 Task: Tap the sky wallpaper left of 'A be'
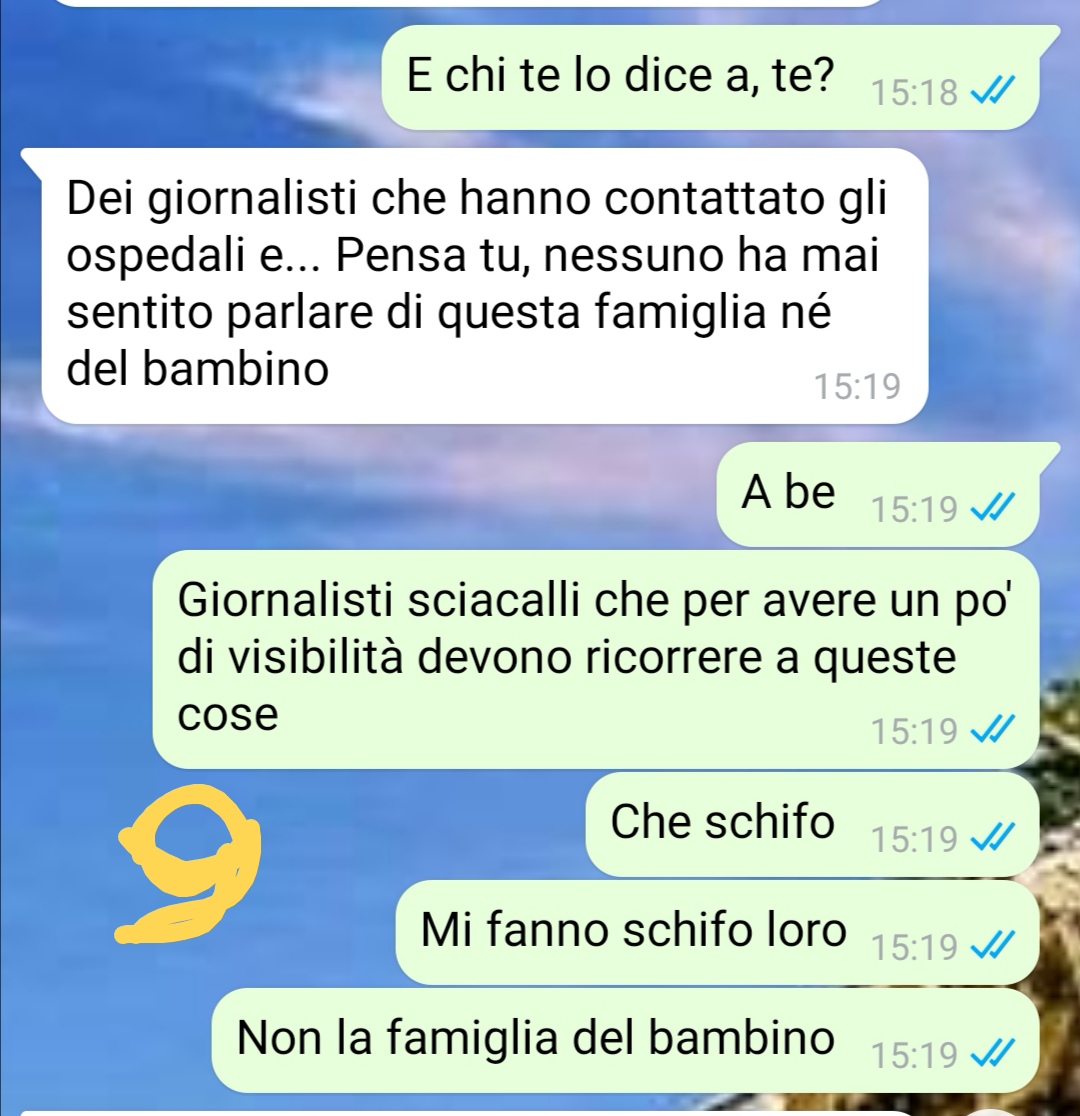point(356,495)
